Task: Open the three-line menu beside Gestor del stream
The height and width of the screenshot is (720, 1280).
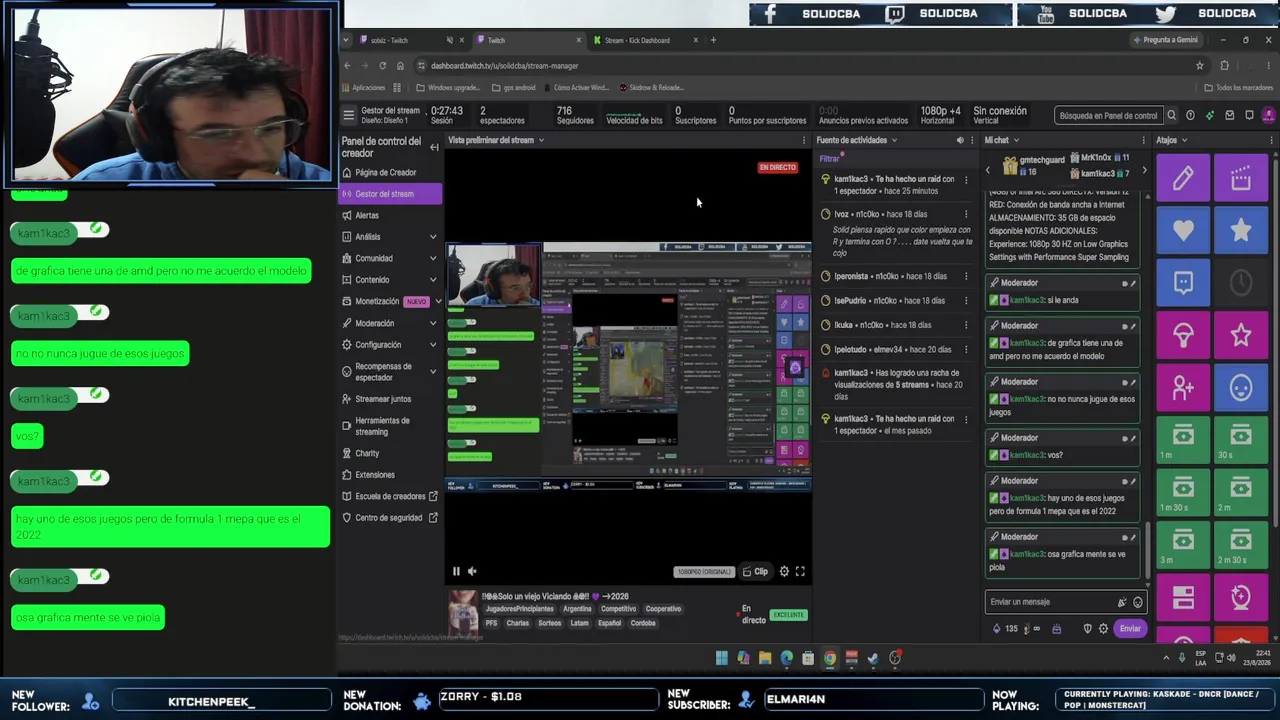Action: [348, 115]
